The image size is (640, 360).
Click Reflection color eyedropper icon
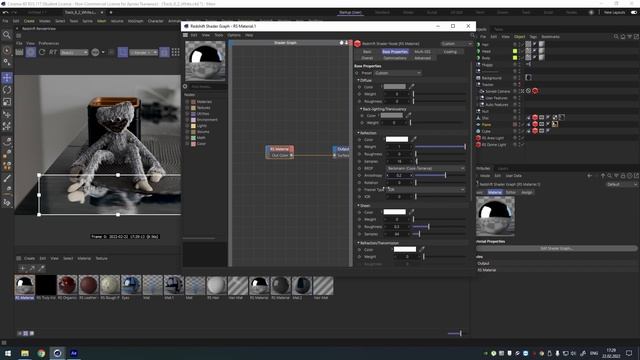[x=414, y=139]
